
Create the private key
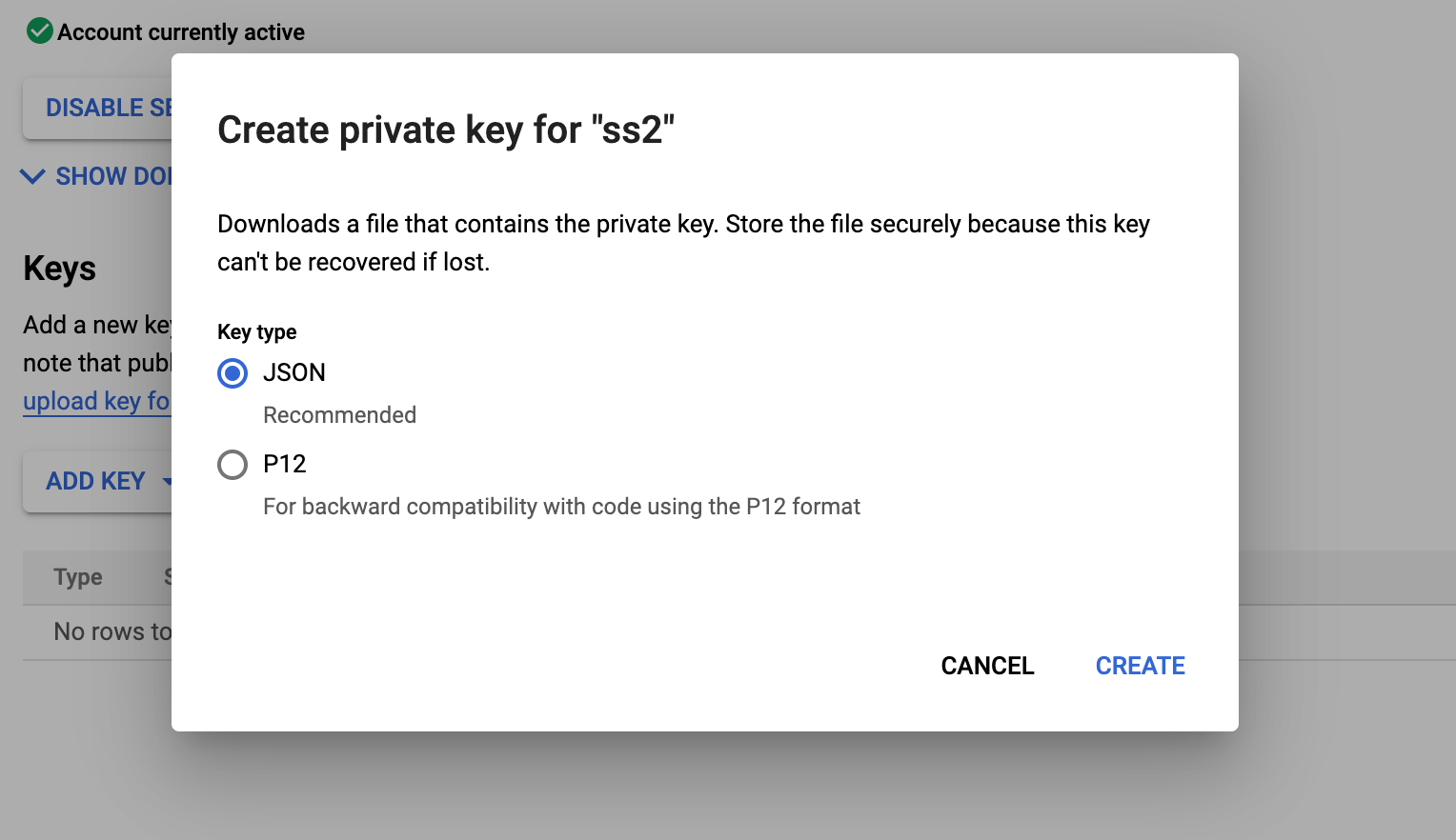coord(1140,666)
